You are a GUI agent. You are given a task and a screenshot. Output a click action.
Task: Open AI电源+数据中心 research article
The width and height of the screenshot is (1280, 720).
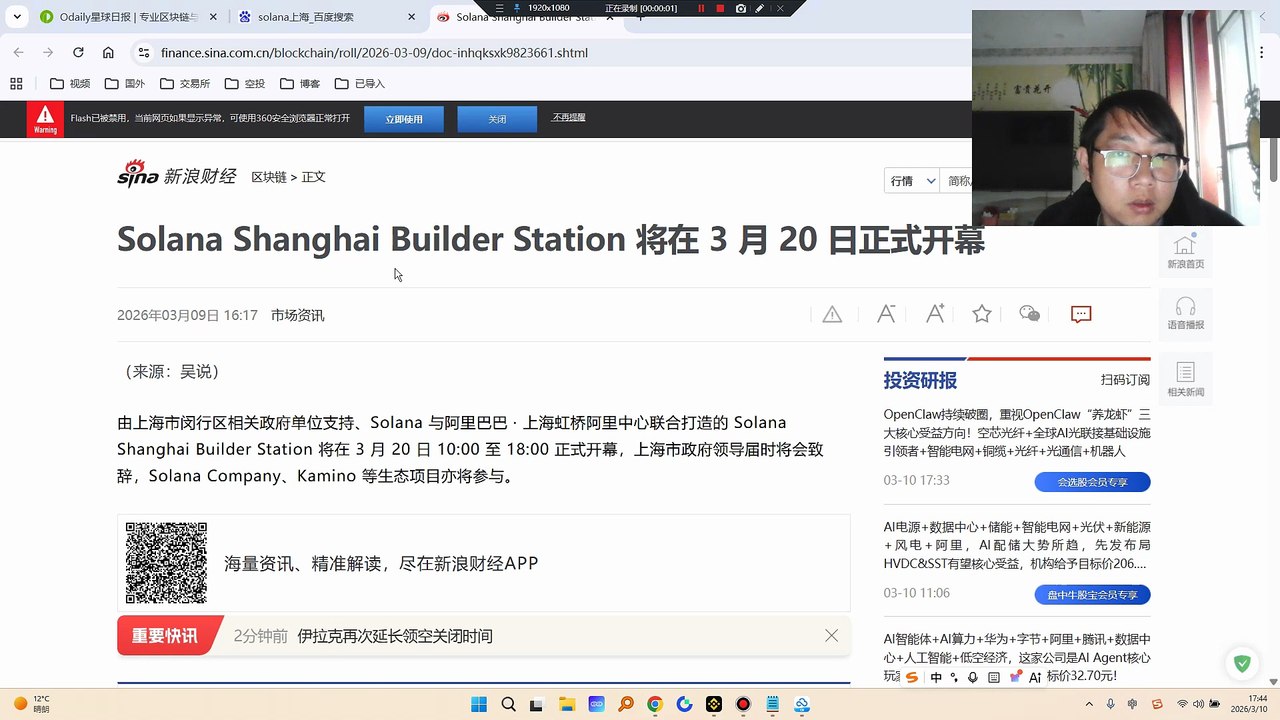pos(1017,545)
